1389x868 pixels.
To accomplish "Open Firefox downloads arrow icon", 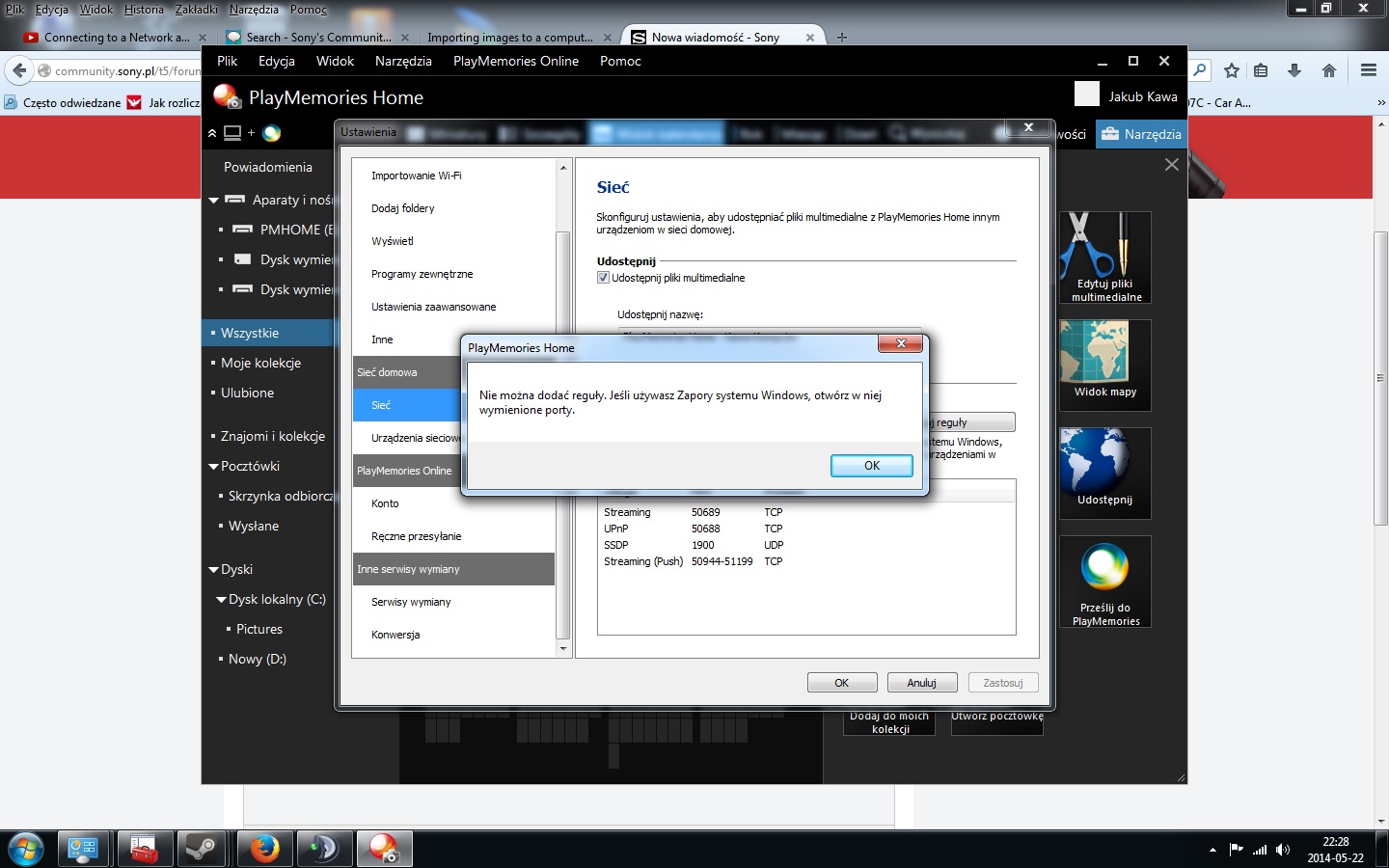I will coord(1294,70).
